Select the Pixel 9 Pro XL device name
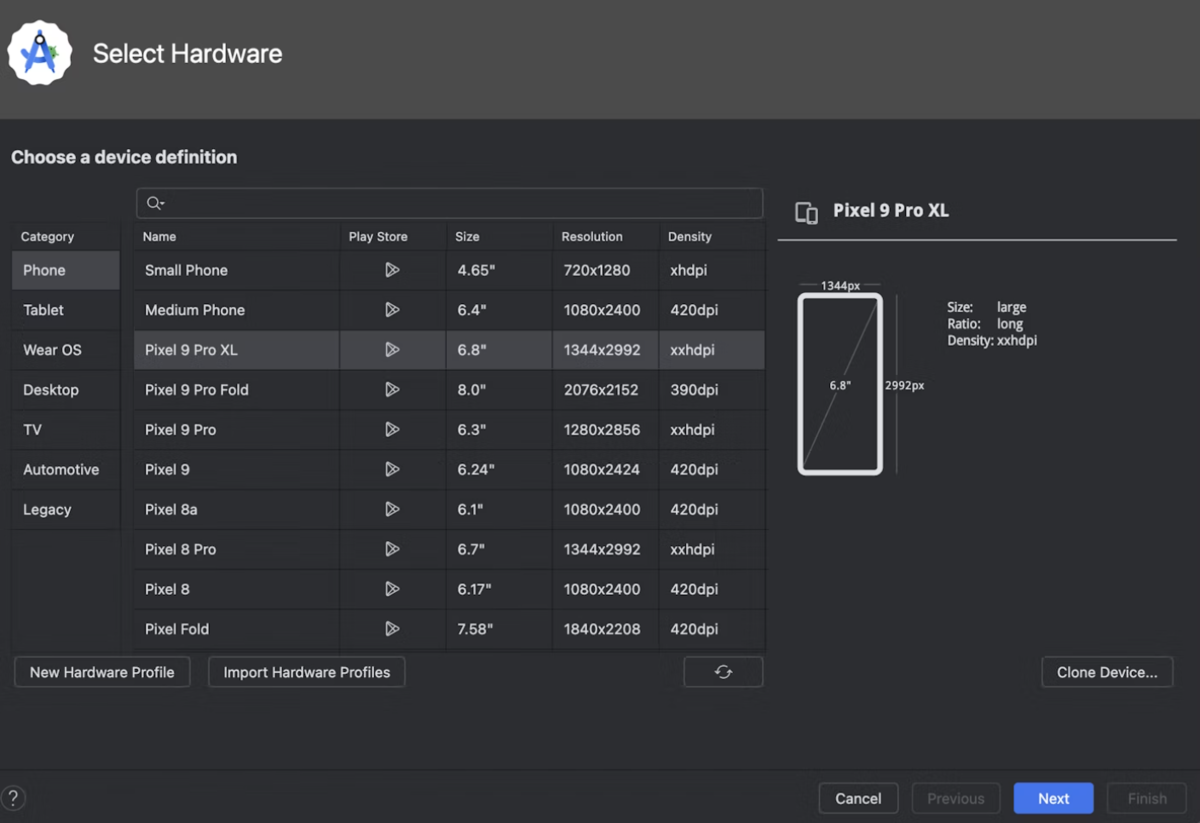1200x823 pixels. (191, 350)
